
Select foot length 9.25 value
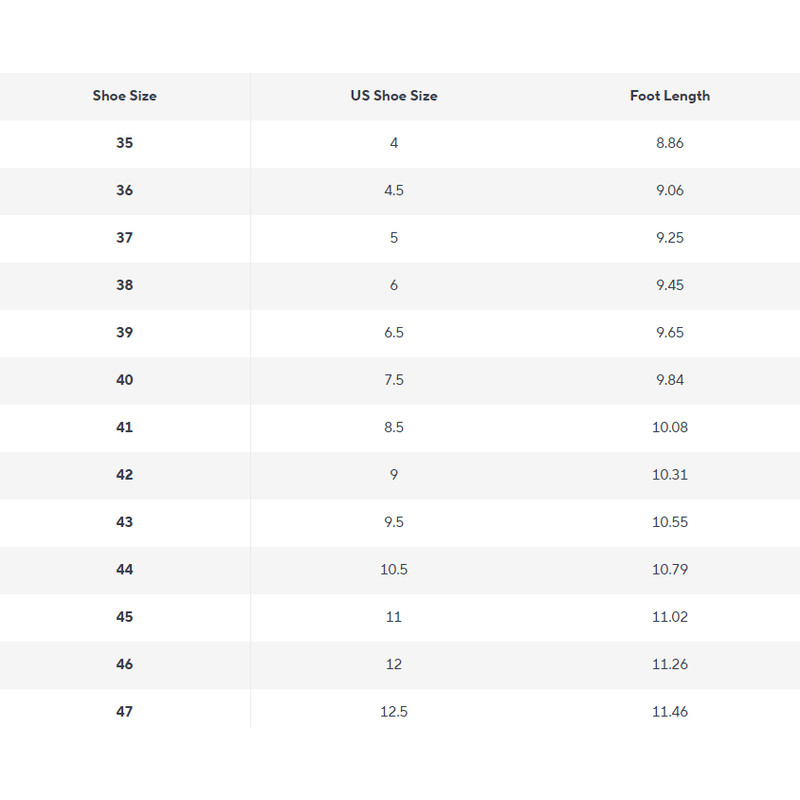(x=670, y=238)
